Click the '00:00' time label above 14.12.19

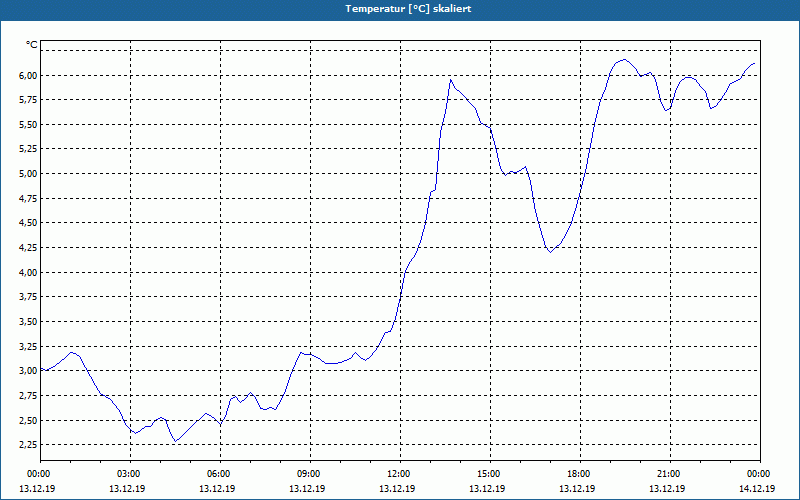pos(759,474)
